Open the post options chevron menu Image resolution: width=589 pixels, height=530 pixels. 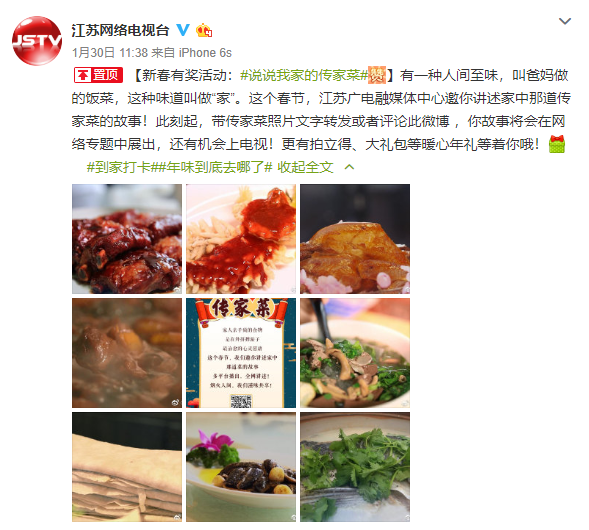[565, 21]
